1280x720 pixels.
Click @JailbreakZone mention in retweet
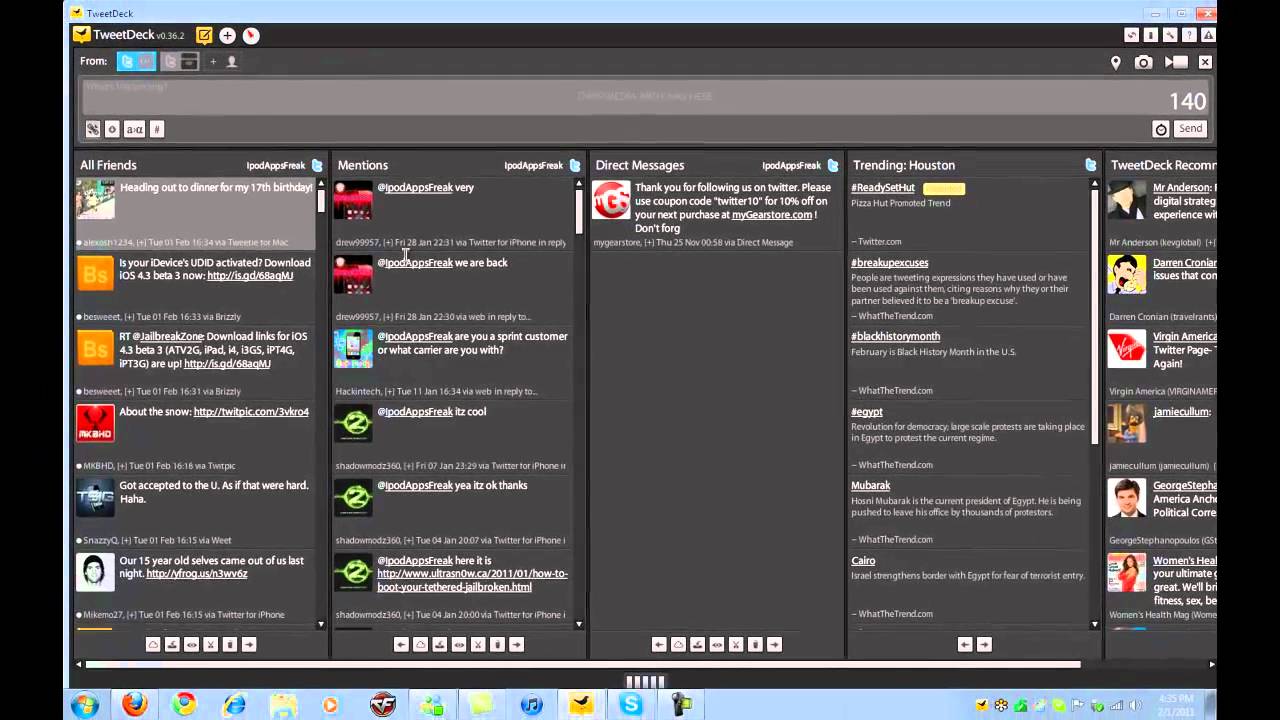point(168,337)
